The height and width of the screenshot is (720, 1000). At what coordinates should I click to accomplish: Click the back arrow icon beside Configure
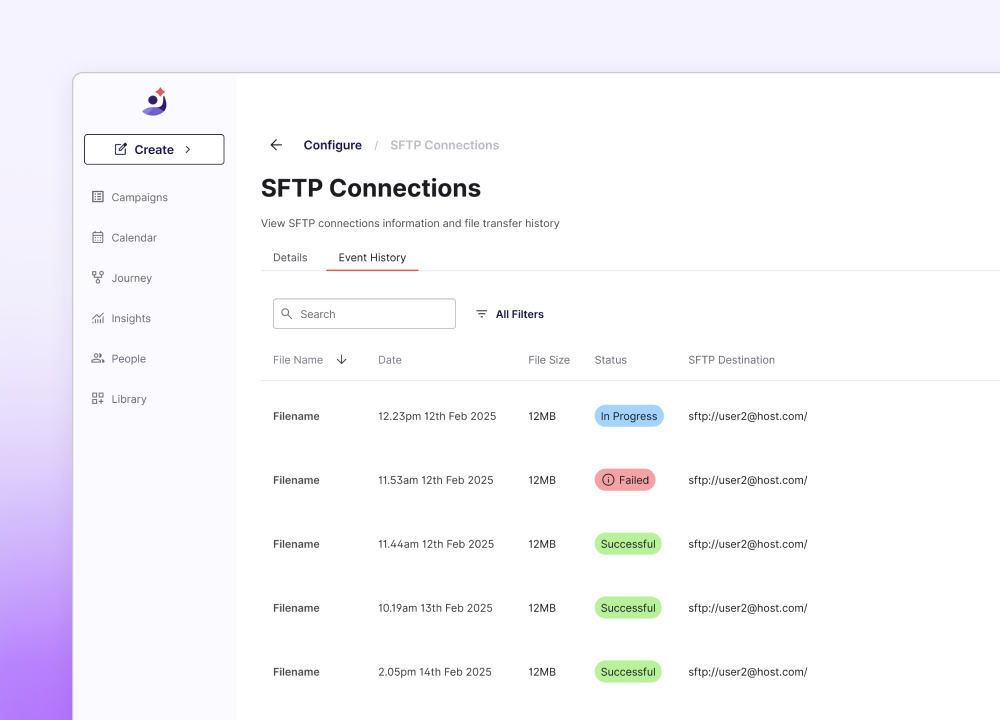[276, 145]
